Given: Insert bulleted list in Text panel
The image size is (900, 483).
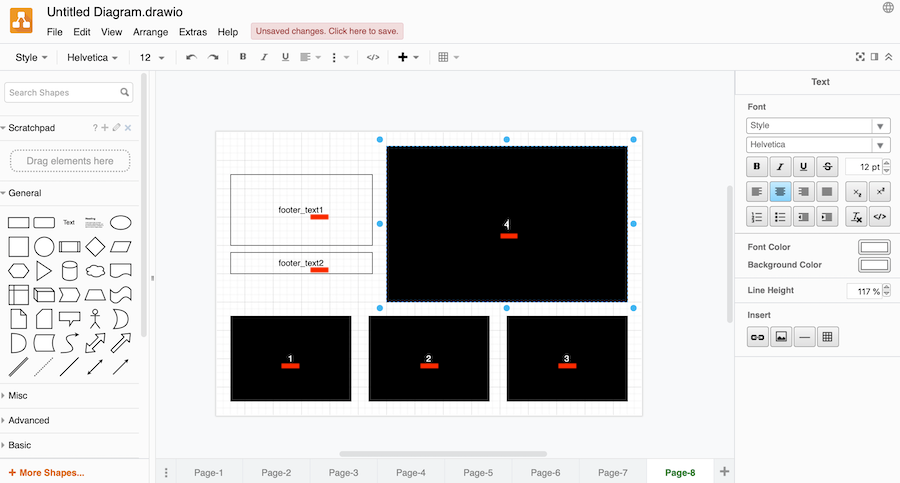Looking at the screenshot, I should tap(780, 217).
